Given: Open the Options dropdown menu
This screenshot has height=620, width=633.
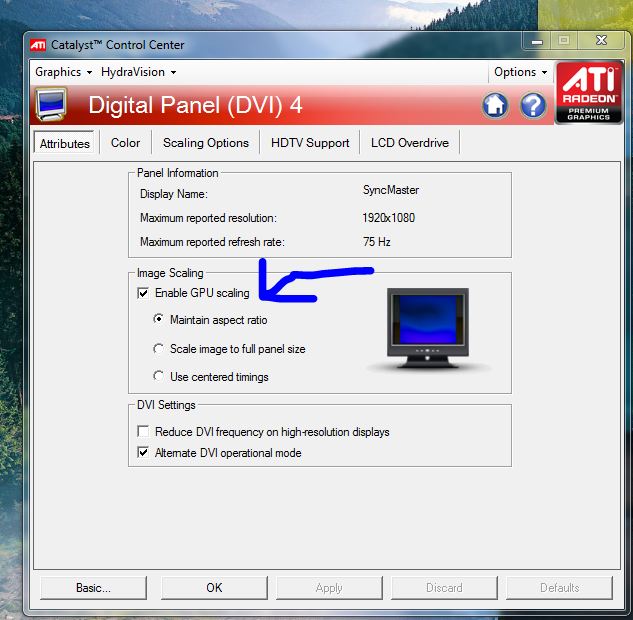Looking at the screenshot, I should pyautogui.click(x=520, y=72).
